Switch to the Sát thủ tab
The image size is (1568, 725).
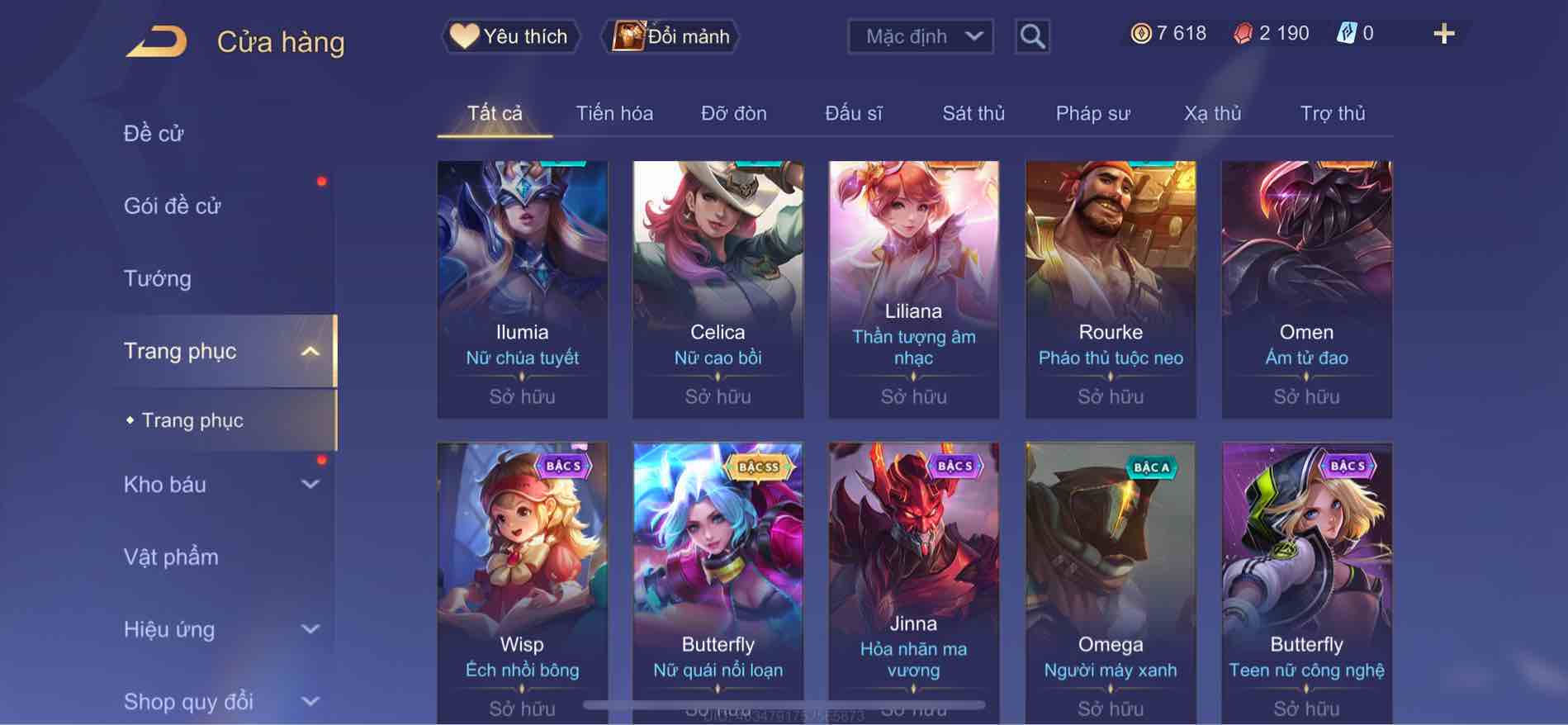click(x=973, y=113)
